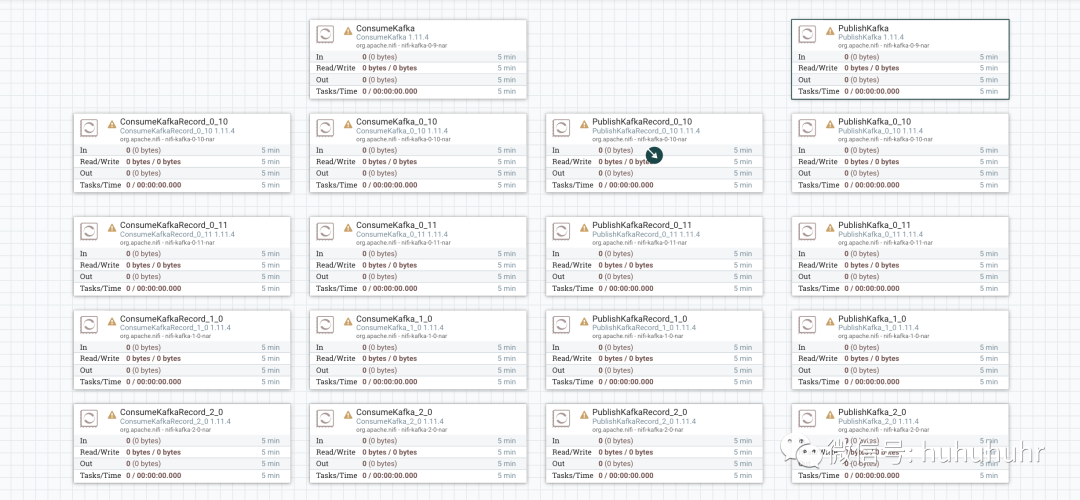Select the ConsumeKafkaRecord_0_10 title text

point(174,122)
